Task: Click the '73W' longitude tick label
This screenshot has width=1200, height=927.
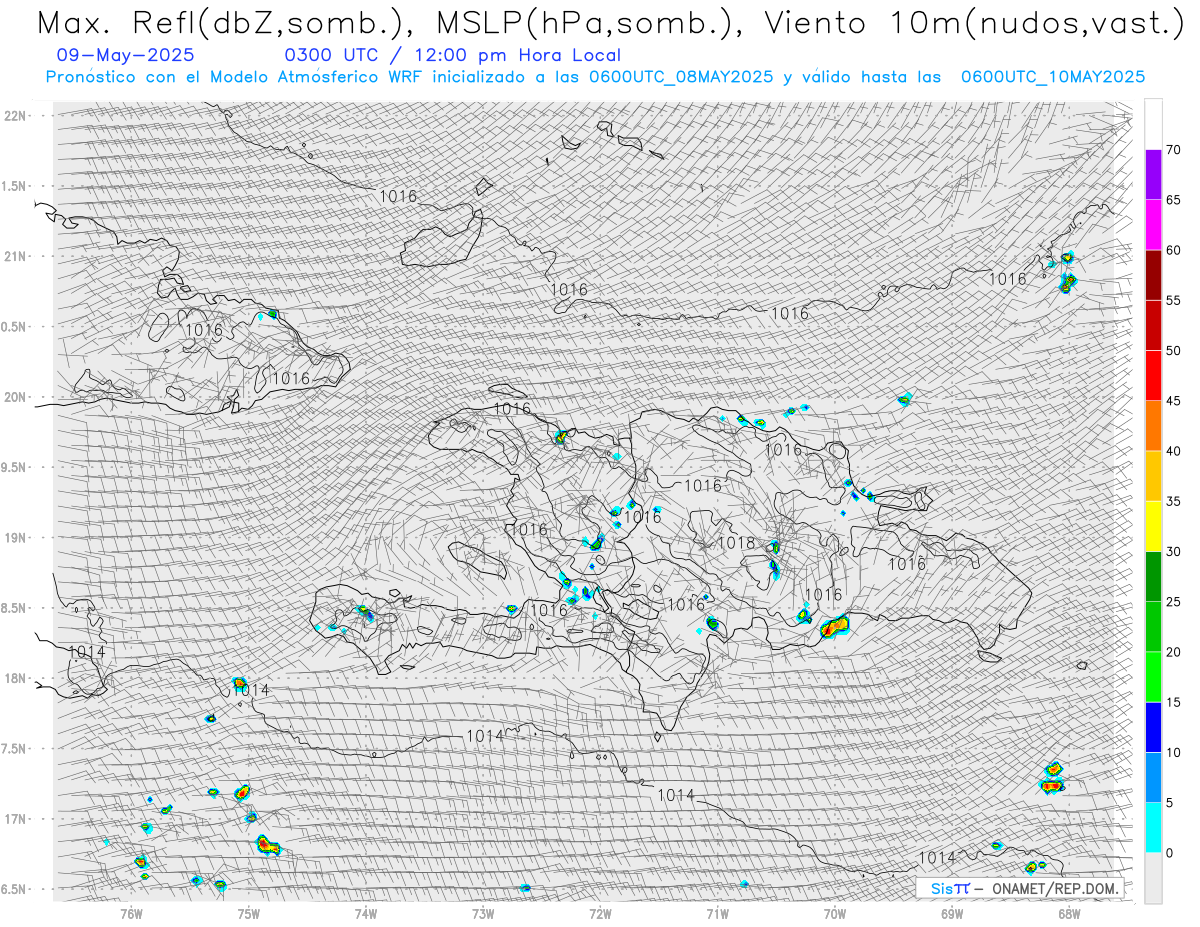Action: click(x=483, y=913)
